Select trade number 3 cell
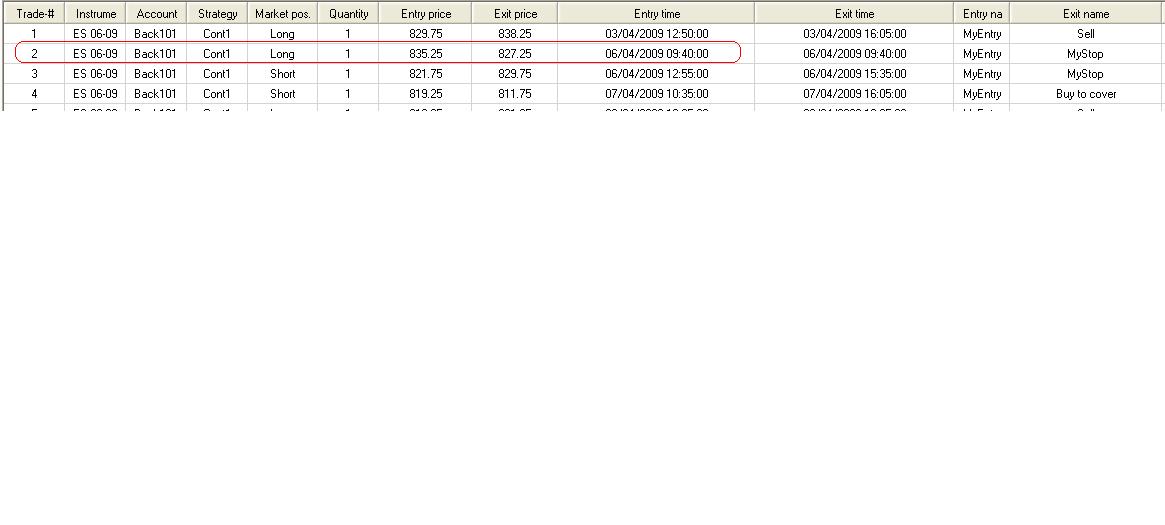The width and height of the screenshot is (1165, 525). 34,74
